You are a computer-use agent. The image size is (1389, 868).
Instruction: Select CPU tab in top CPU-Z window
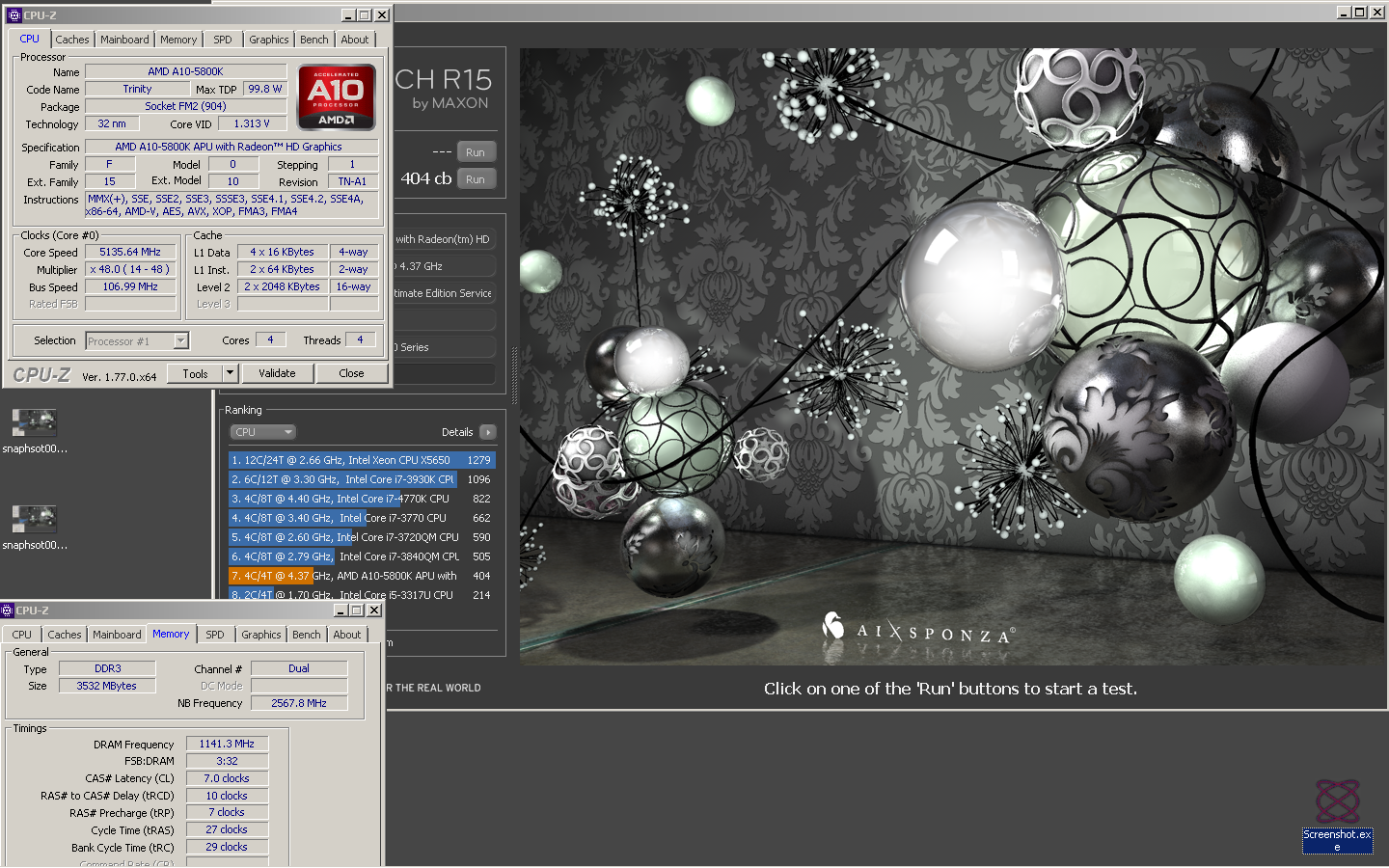click(30, 39)
